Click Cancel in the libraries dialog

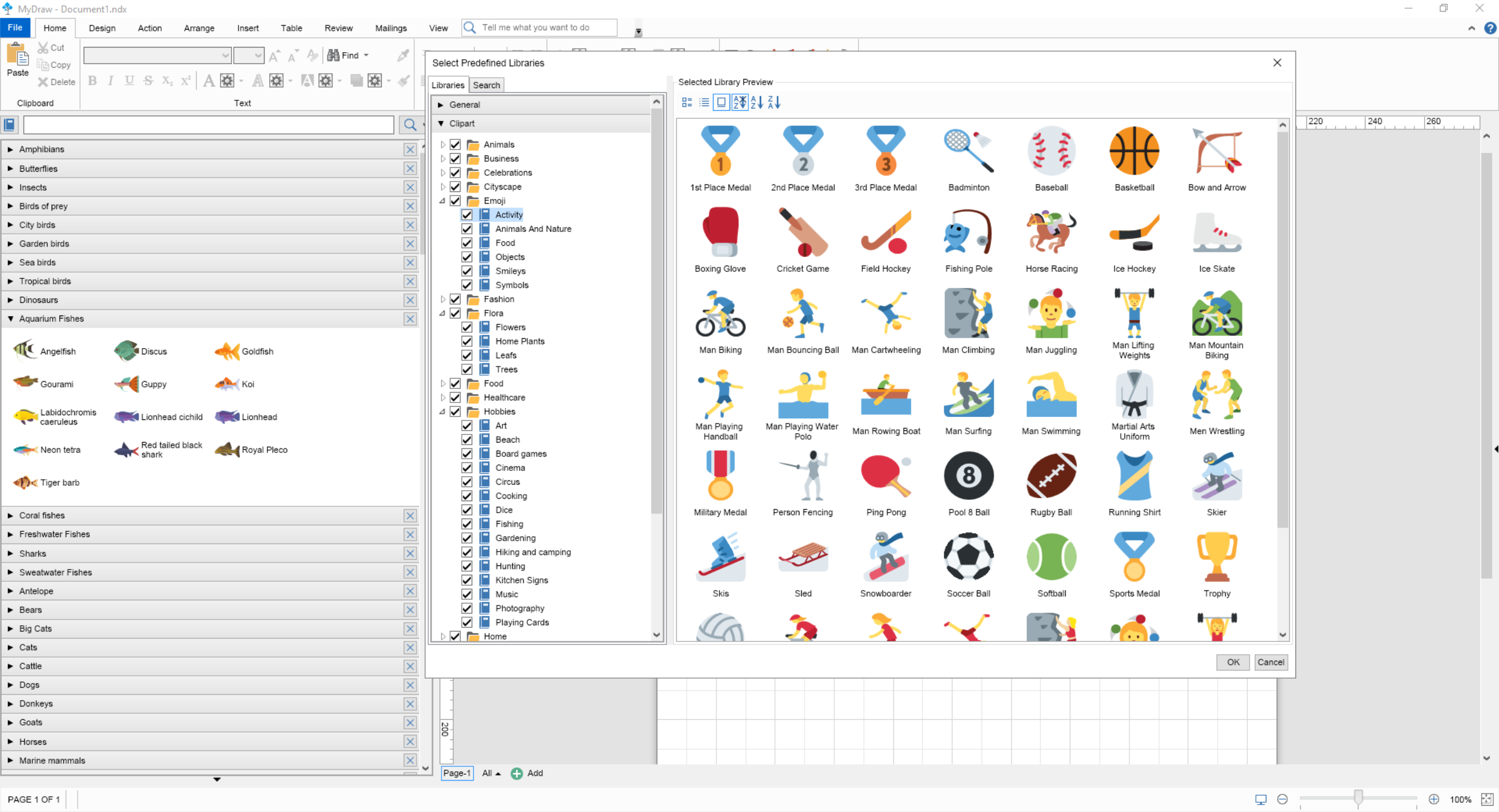click(x=1271, y=662)
